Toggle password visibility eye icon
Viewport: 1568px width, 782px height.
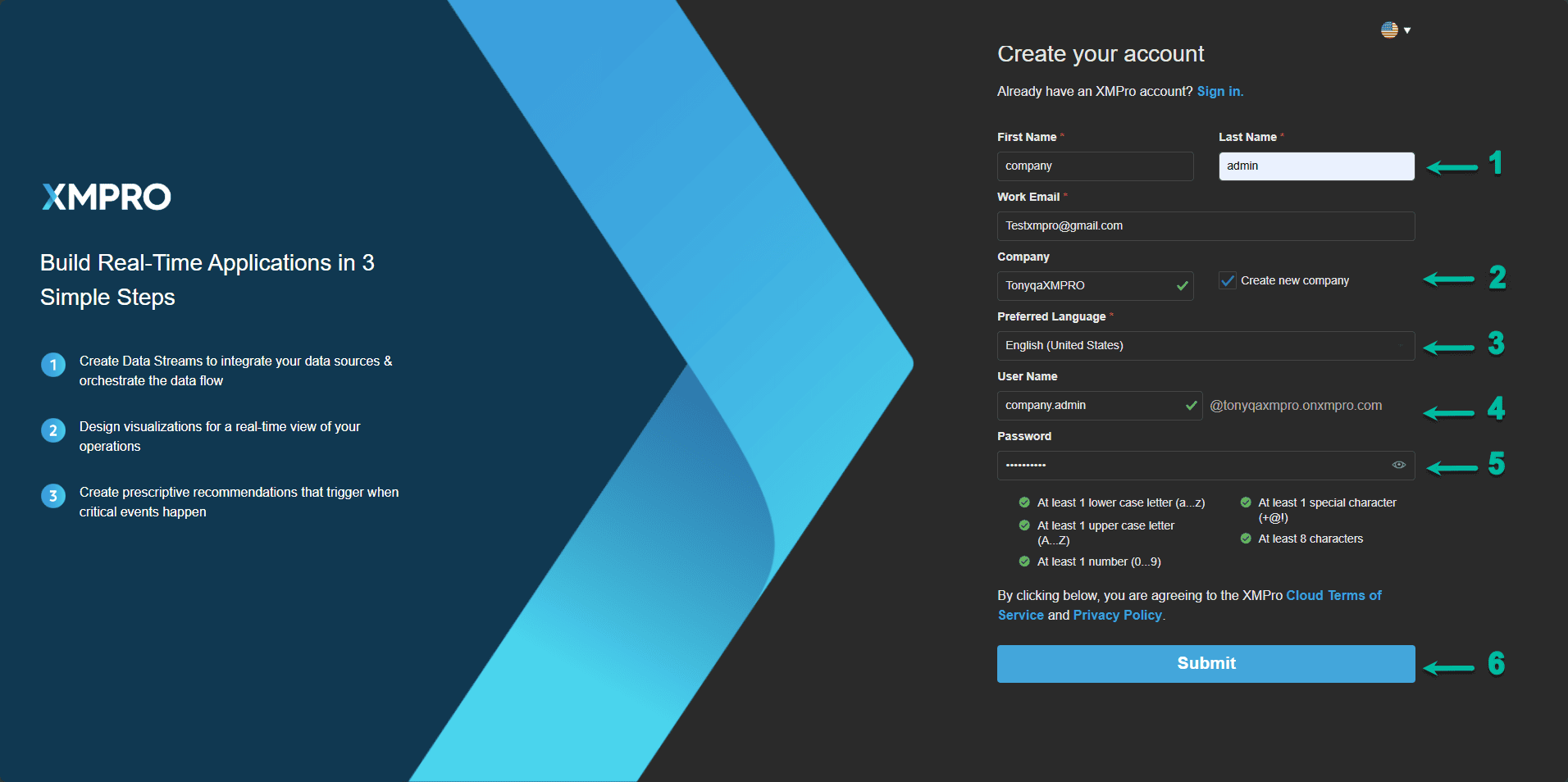point(1398,465)
